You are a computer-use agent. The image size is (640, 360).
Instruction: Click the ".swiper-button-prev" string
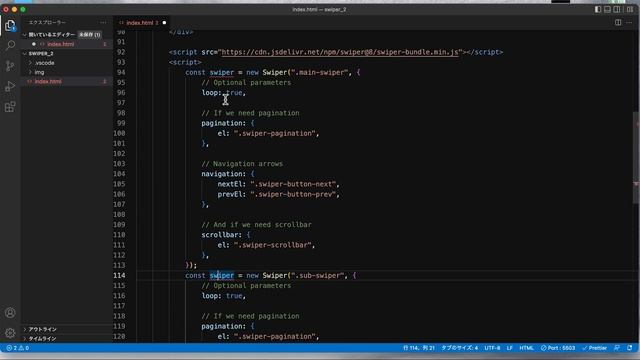pyautogui.click(x=293, y=194)
